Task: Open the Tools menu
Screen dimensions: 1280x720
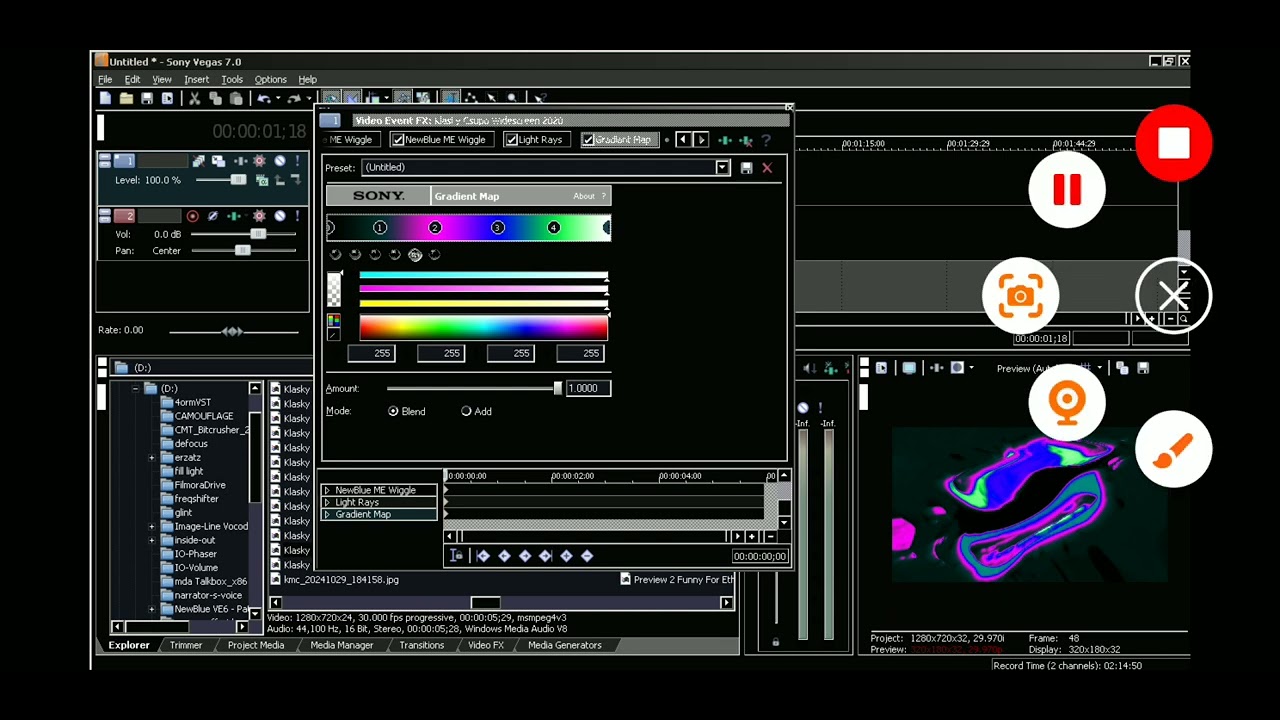Action: pos(232,80)
